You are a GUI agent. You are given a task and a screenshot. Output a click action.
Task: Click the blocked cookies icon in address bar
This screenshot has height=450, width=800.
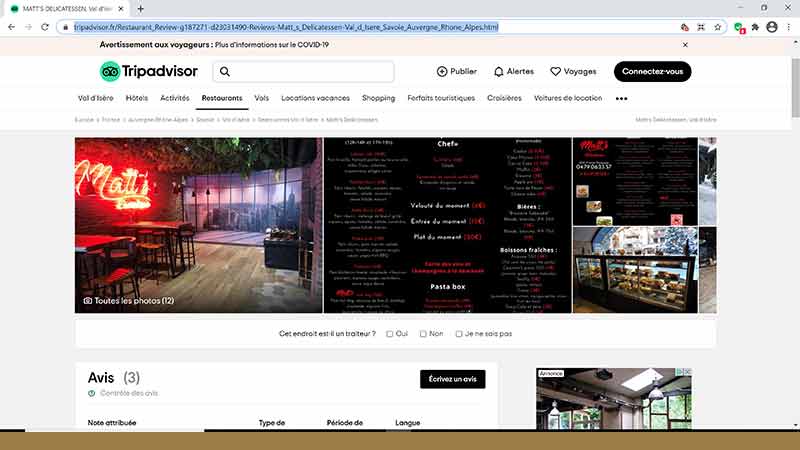coord(685,27)
